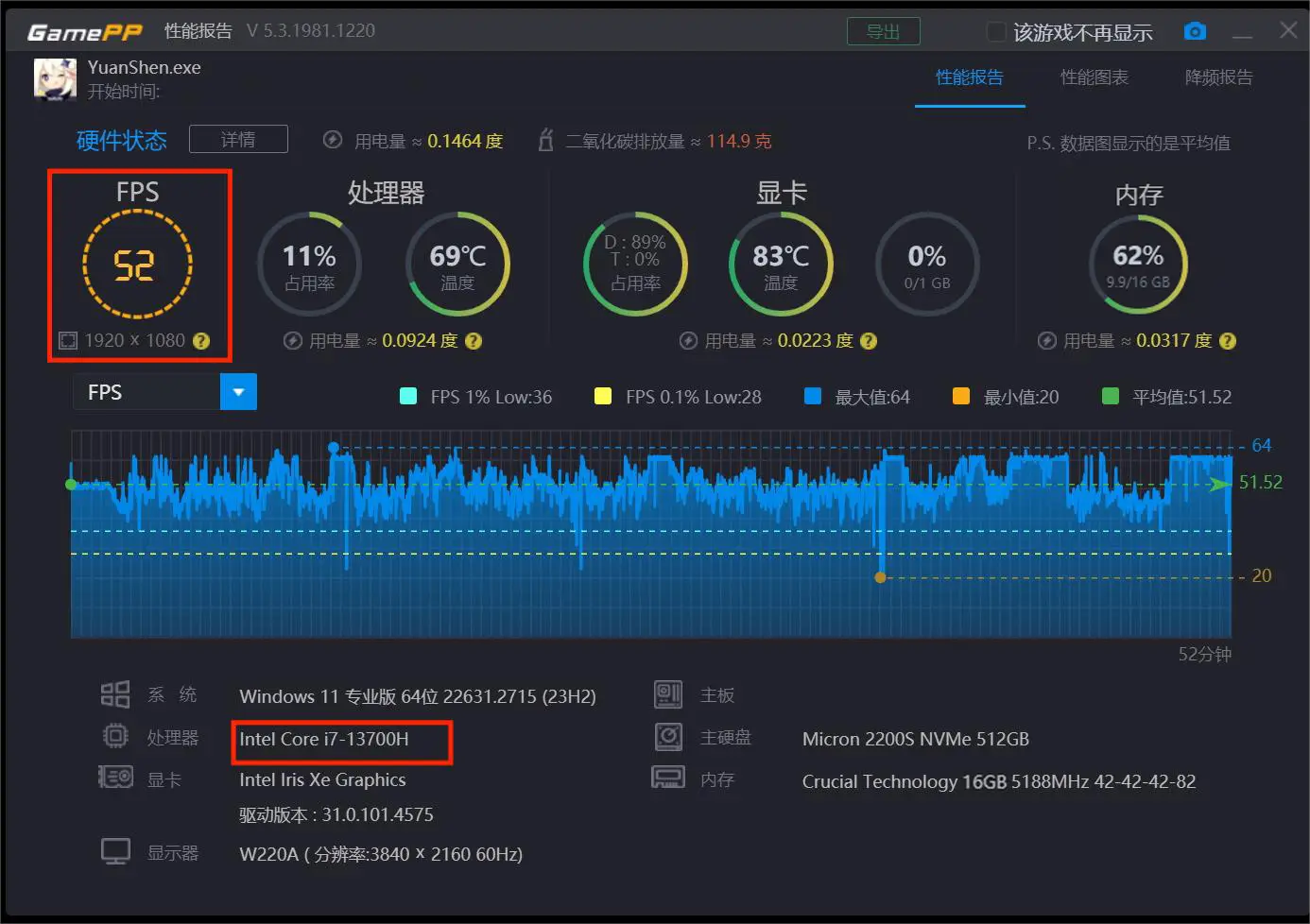
Task: Open hardware details with 详情 button
Action: click(x=238, y=140)
